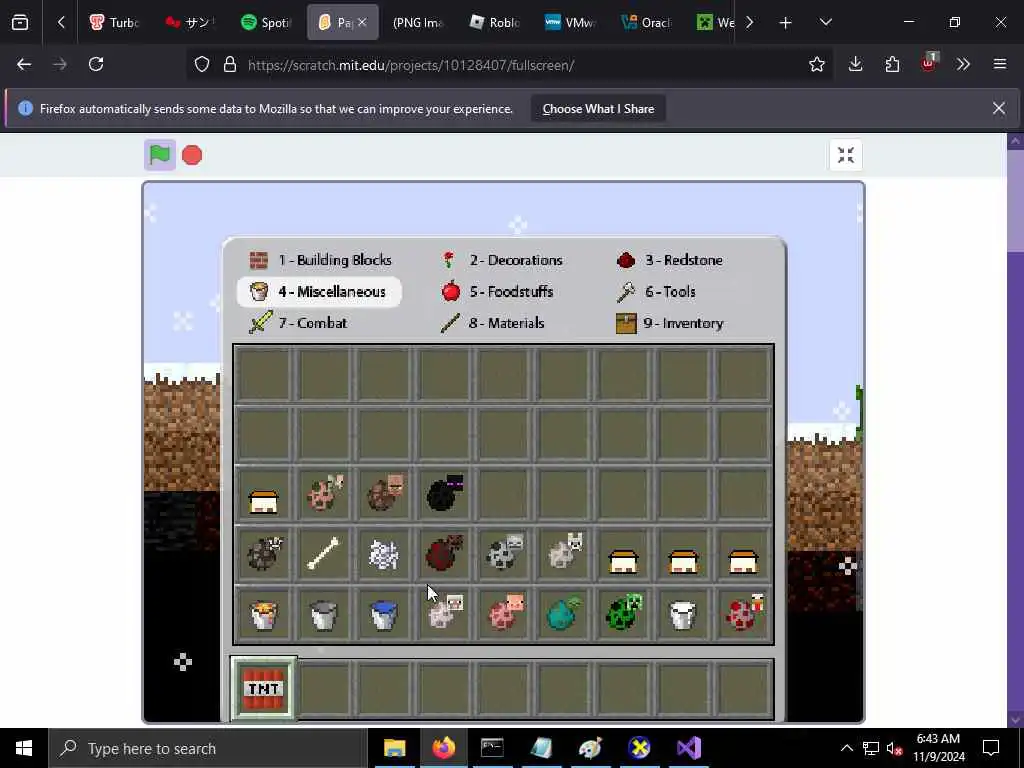Viewport: 1024px width, 768px height.
Task: Open the 2 - Decorations category
Action: point(502,260)
